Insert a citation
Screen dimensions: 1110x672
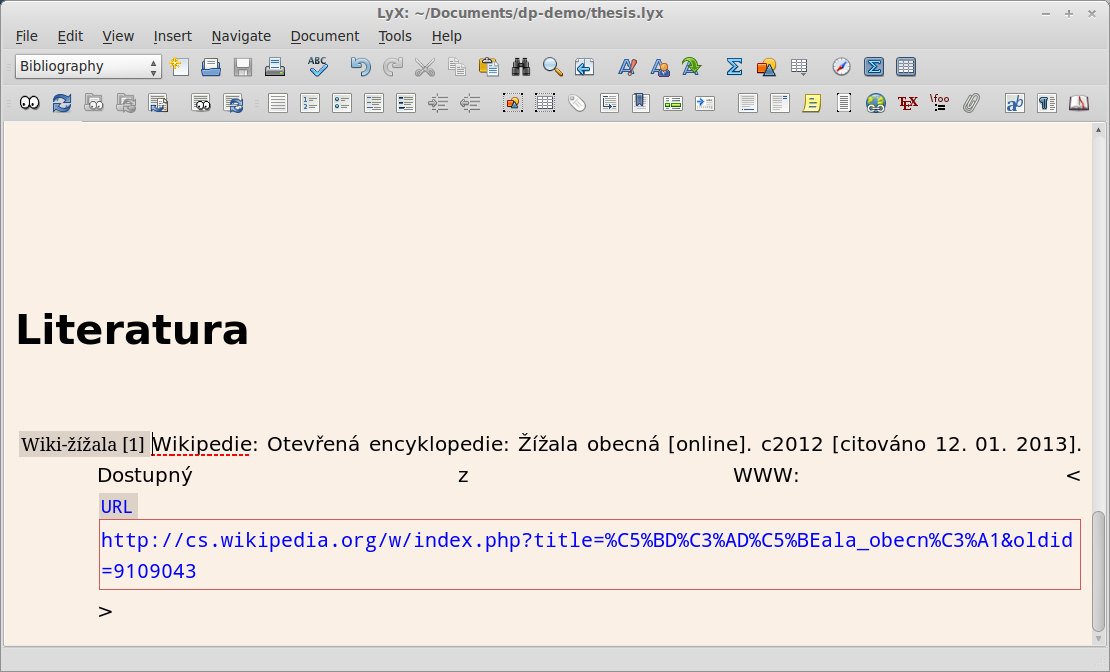click(x=641, y=103)
